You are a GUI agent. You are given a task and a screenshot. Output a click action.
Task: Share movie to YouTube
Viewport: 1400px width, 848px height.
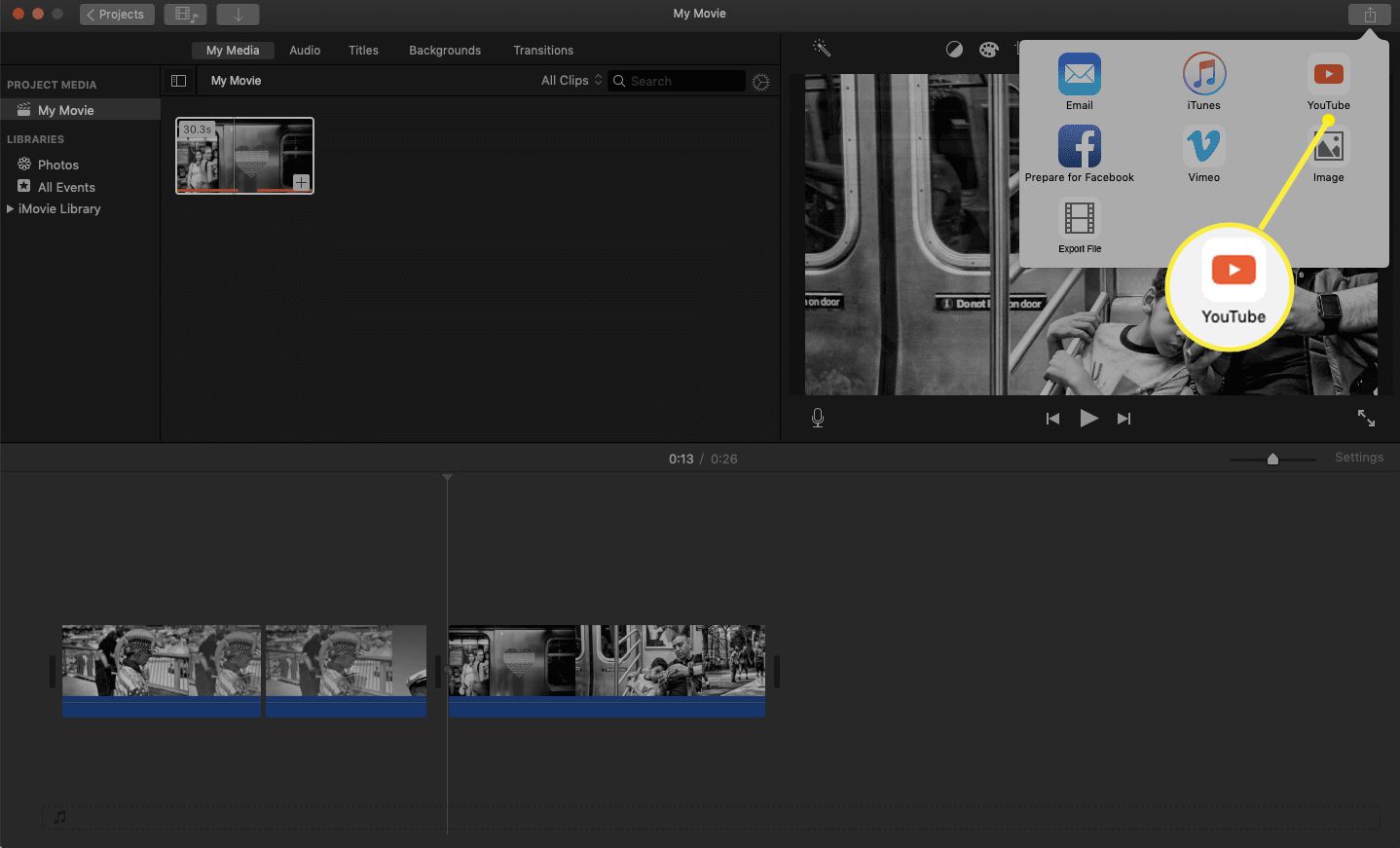pos(1328,82)
